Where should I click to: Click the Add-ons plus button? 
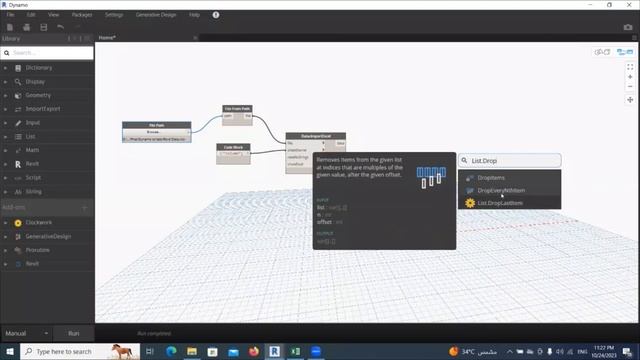click(84, 208)
